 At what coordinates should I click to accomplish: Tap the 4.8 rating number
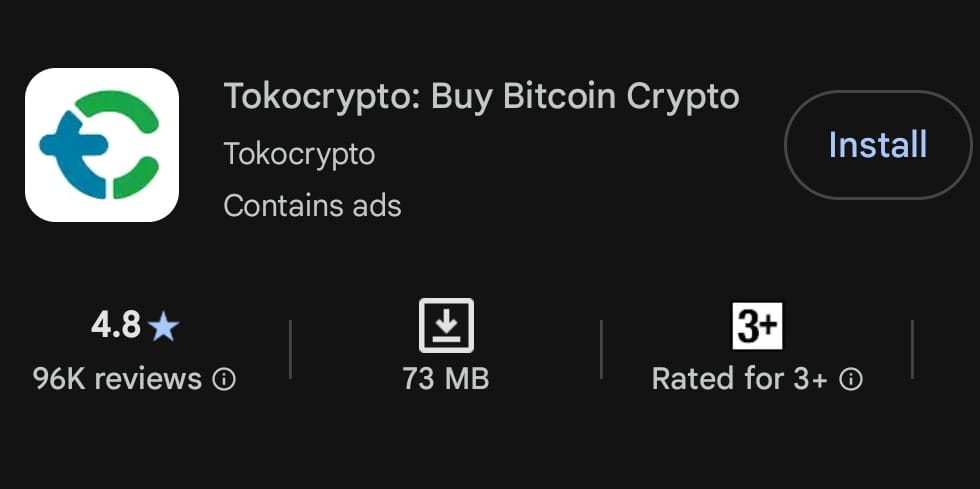(116, 325)
